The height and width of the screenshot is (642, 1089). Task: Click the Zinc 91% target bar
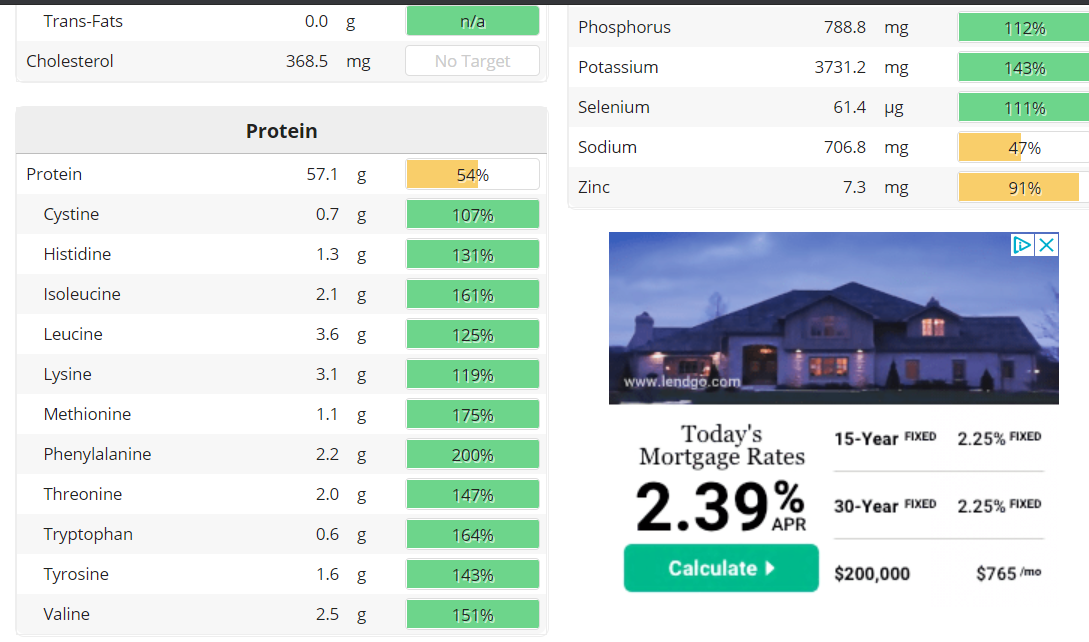pos(1024,188)
